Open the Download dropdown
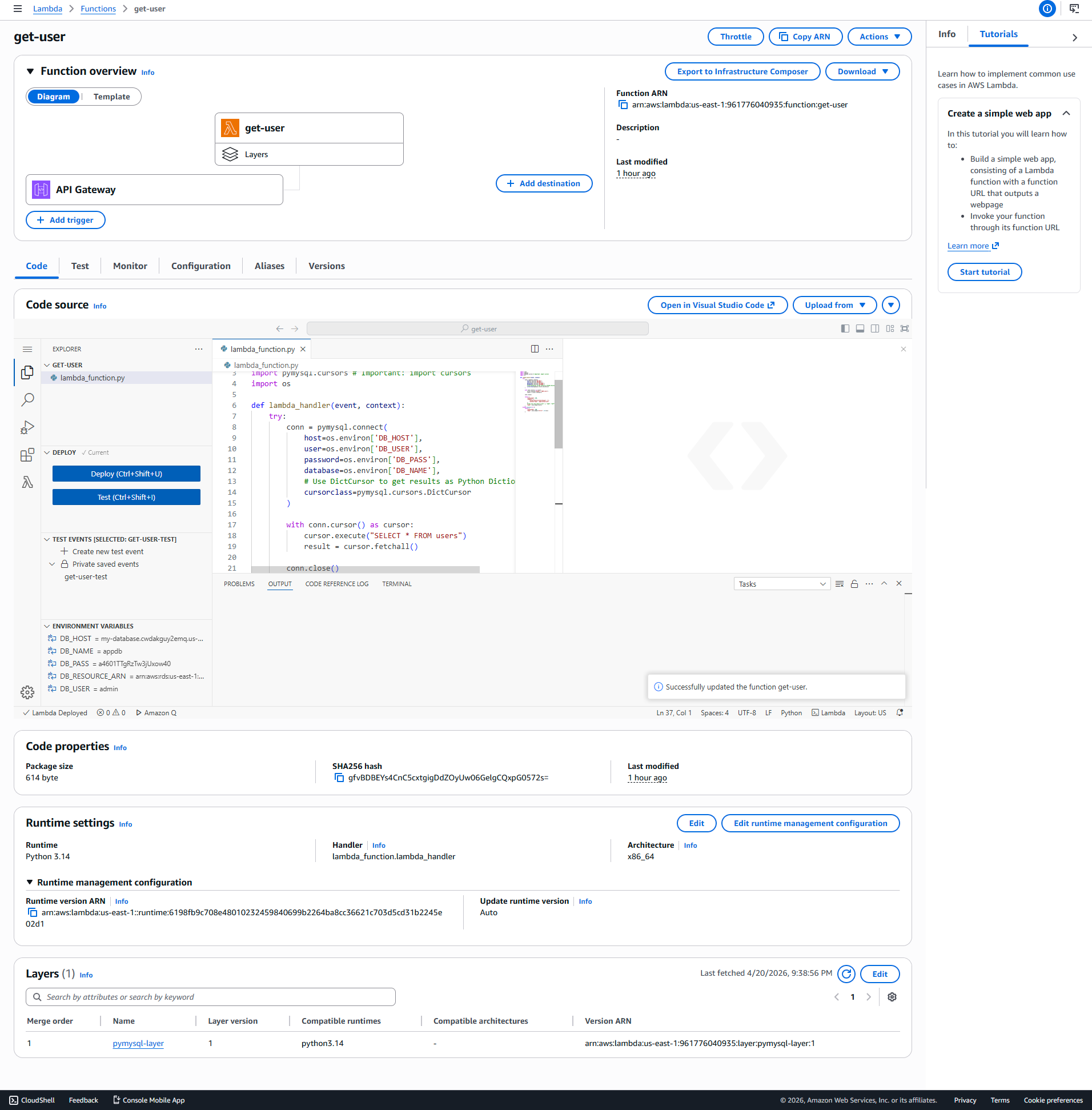This screenshot has height=1110, width=1092. coord(862,72)
